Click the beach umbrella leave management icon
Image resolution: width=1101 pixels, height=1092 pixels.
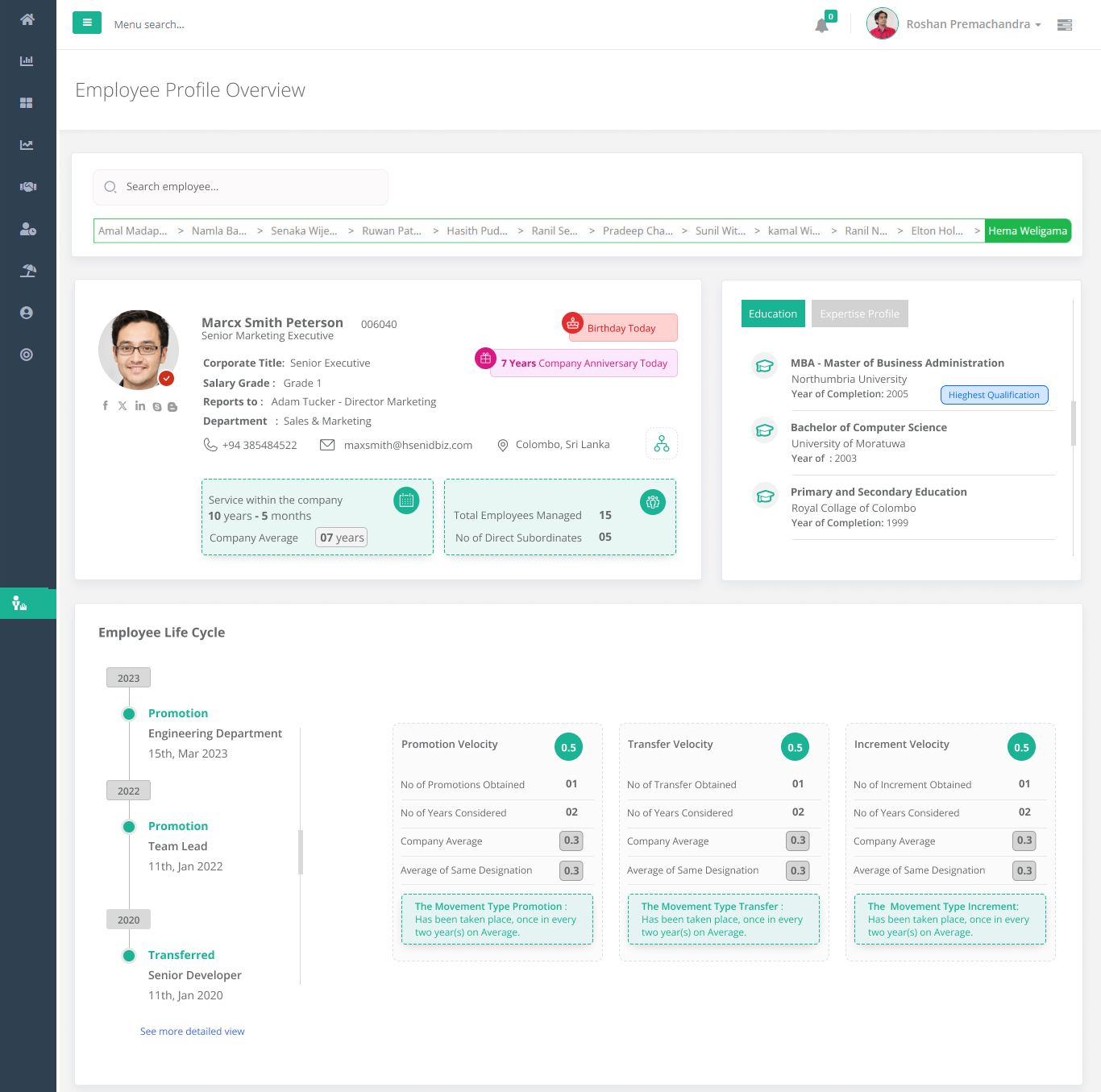27,271
